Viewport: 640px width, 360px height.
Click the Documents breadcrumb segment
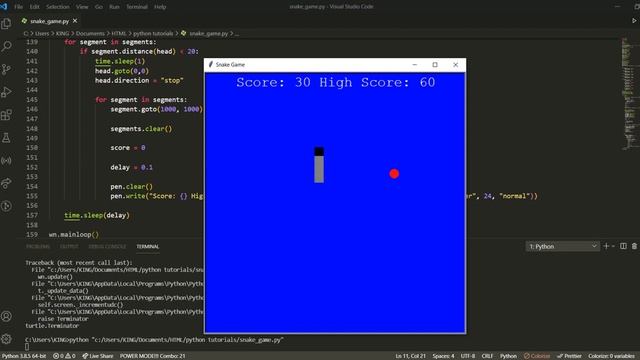pyautogui.click(x=90, y=33)
